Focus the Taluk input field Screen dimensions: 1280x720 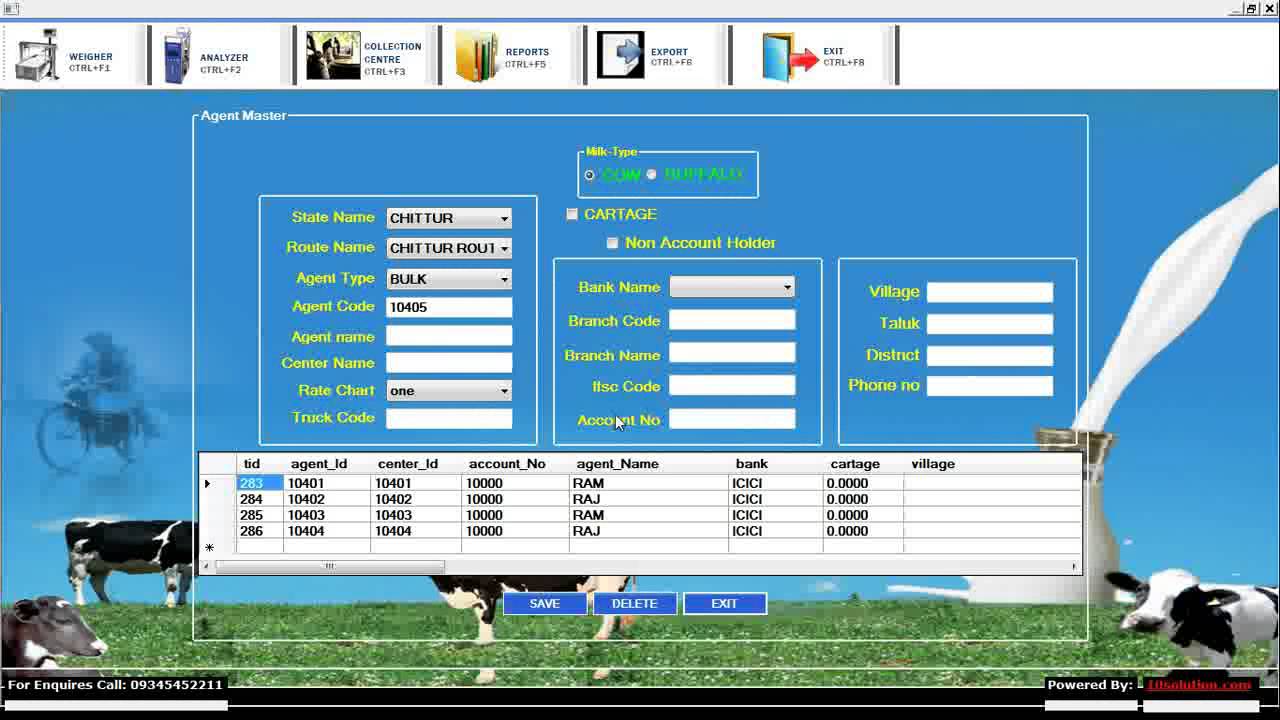coord(990,323)
